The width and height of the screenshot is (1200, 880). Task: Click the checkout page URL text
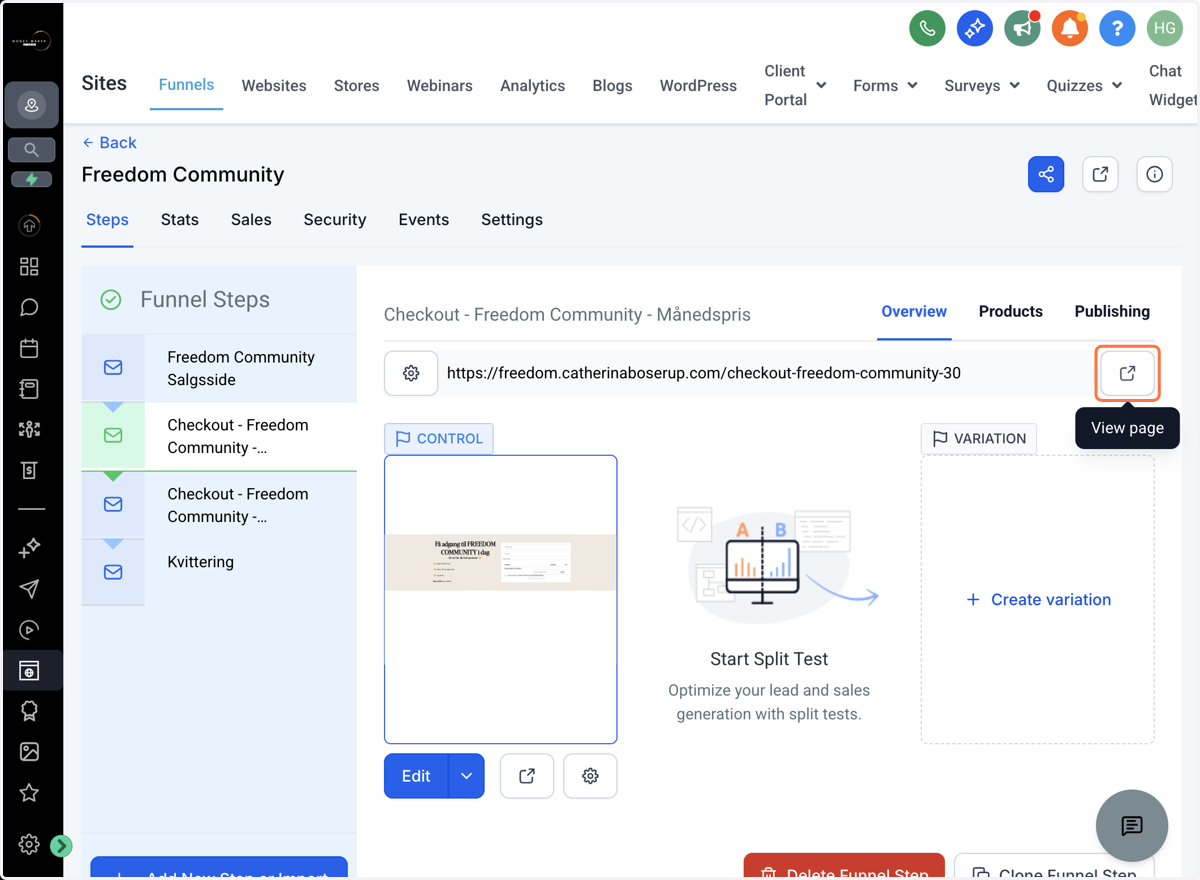tap(704, 373)
